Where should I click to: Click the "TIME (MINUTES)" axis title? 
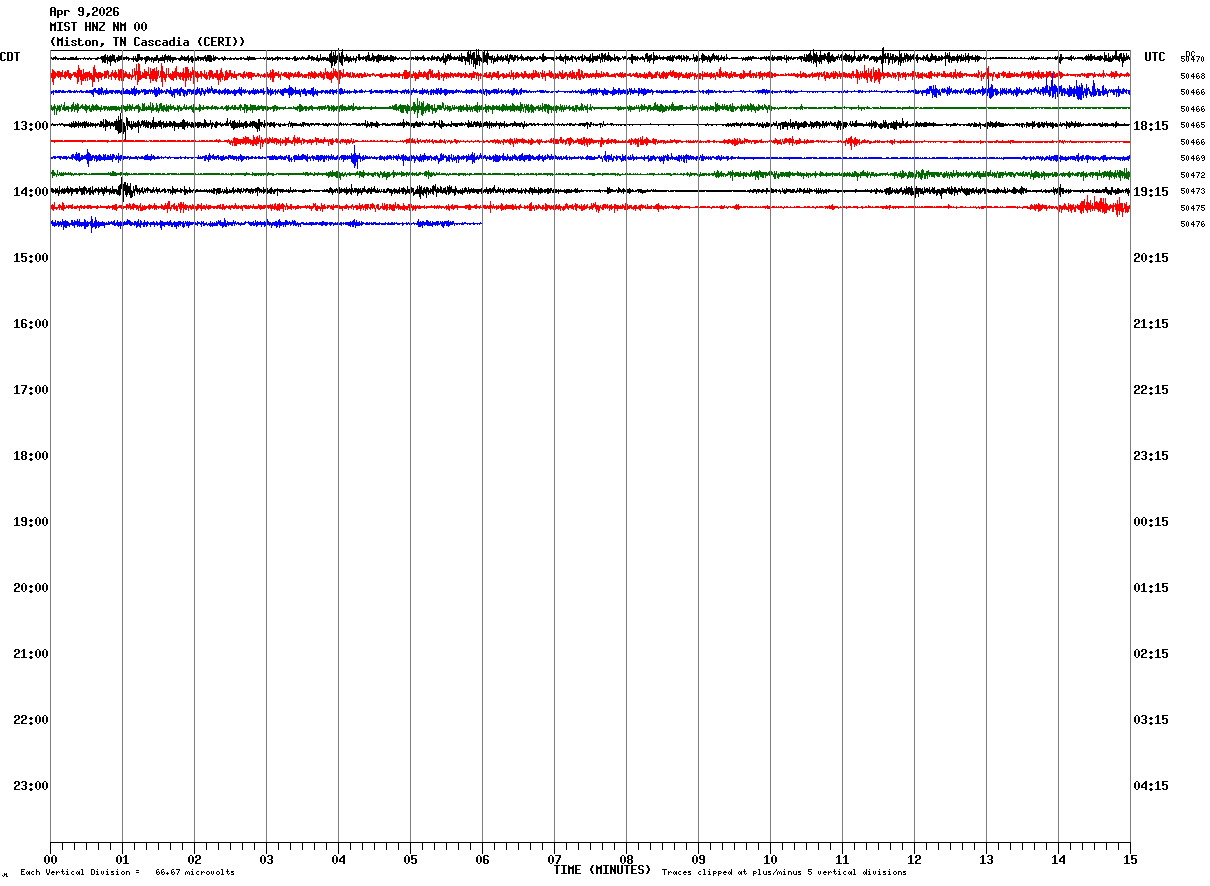point(602,870)
